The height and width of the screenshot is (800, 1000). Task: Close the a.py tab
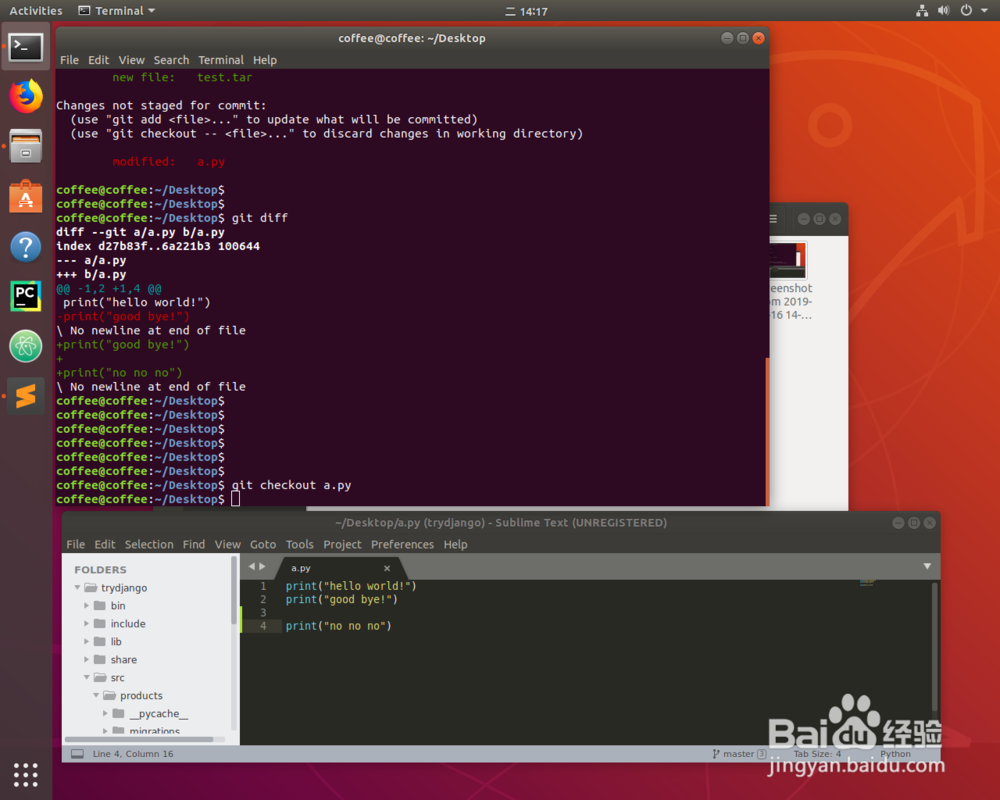tap(386, 568)
